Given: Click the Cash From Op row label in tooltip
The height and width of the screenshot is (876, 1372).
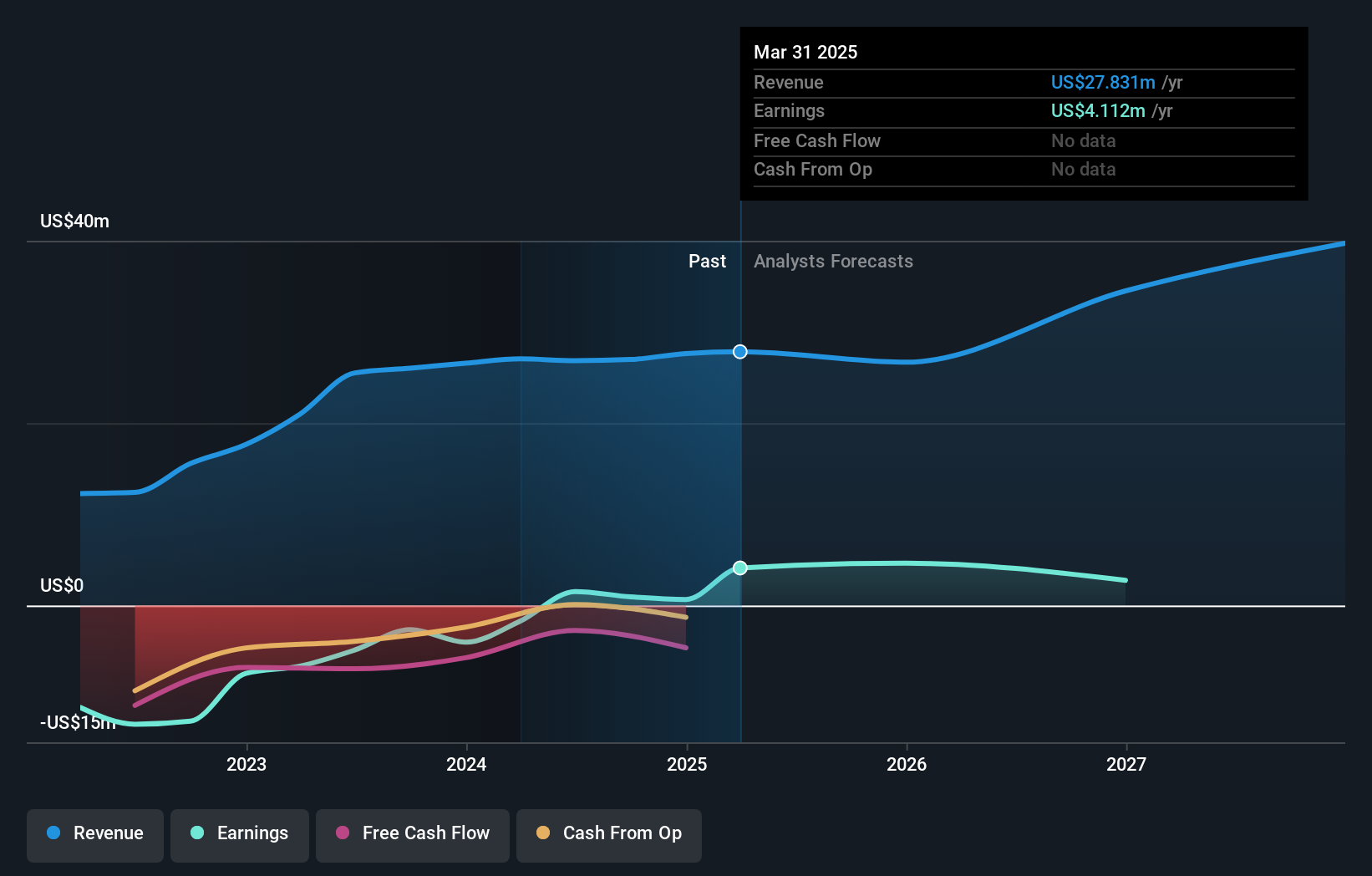Looking at the screenshot, I should point(813,169).
